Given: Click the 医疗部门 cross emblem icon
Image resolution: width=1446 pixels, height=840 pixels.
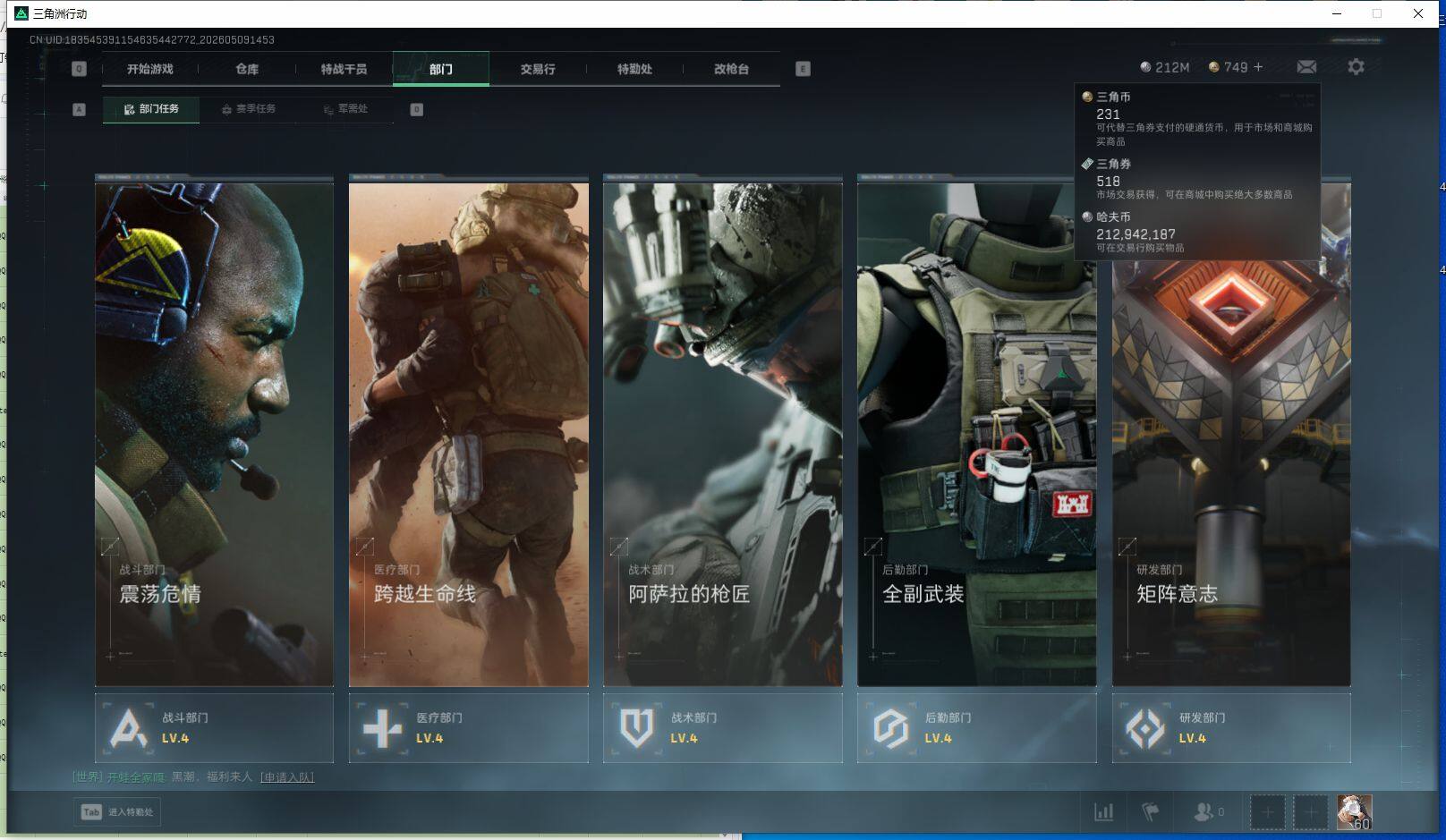Looking at the screenshot, I should (x=382, y=728).
